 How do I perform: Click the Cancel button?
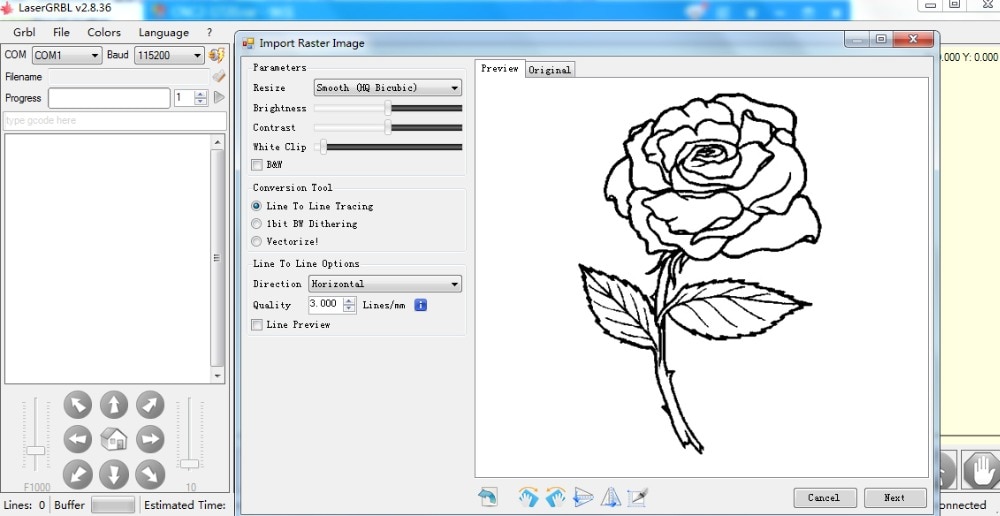(824, 498)
